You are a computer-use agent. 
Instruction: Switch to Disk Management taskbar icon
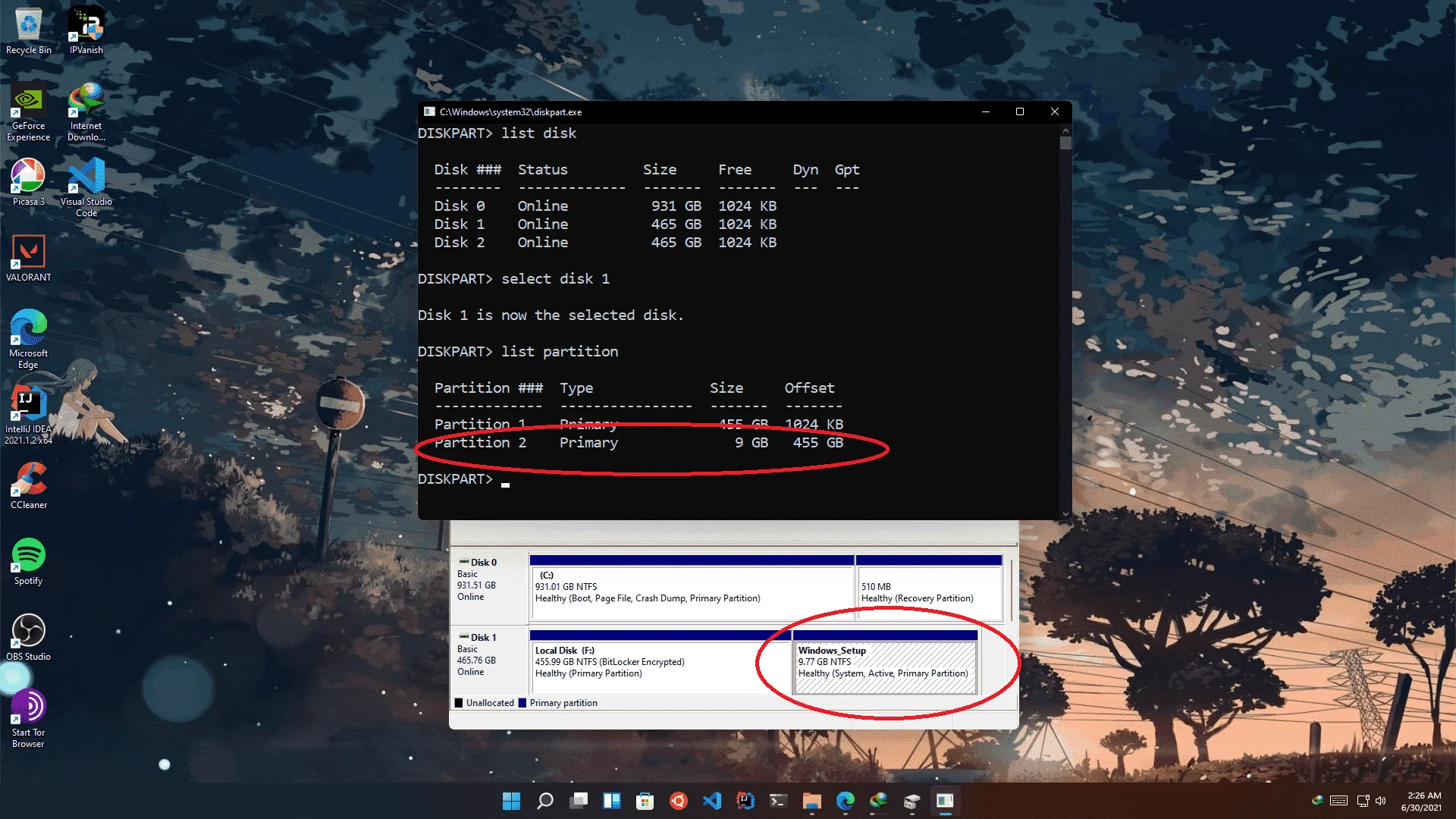[x=912, y=801]
